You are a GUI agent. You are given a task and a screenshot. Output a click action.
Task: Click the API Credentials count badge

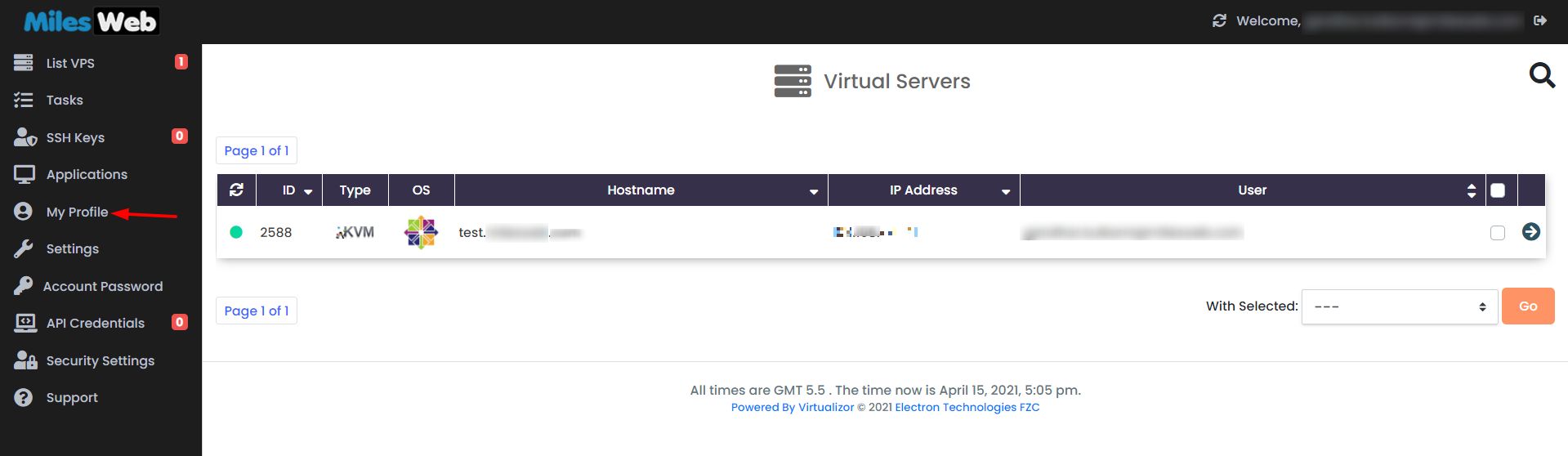coord(180,322)
